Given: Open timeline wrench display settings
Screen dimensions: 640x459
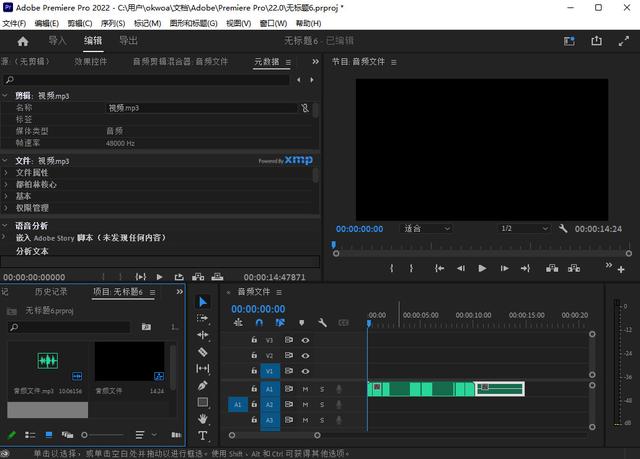Looking at the screenshot, I should pos(322,323).
